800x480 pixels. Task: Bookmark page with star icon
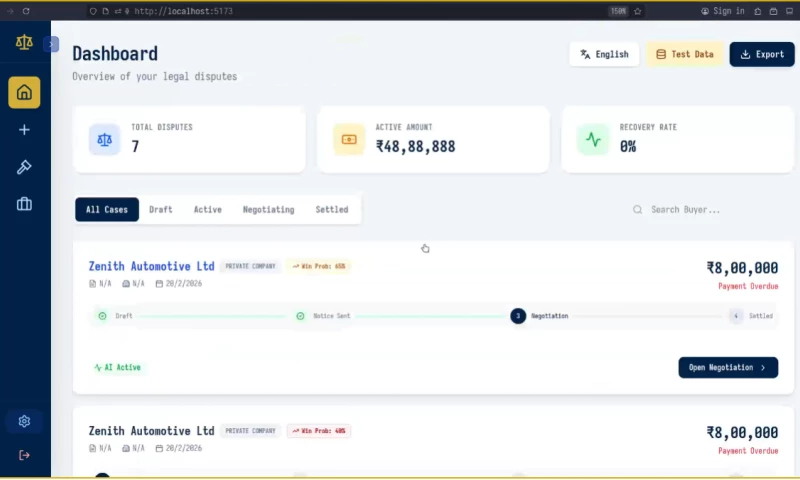point(638,11)
